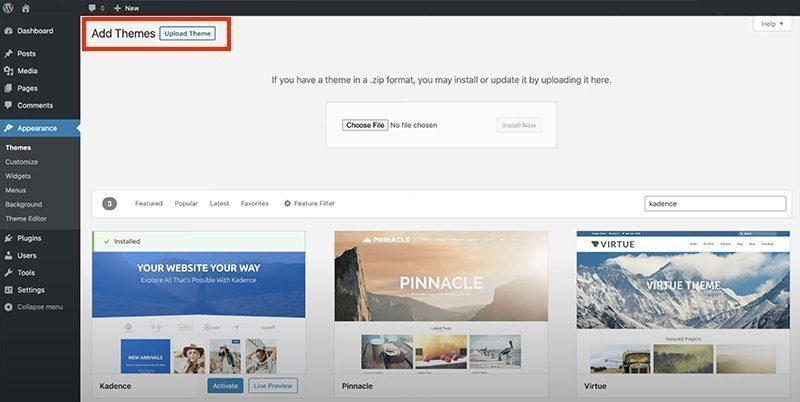Click the Feature Filter gear icon
800x402 pixels.
tap(287, 204)
